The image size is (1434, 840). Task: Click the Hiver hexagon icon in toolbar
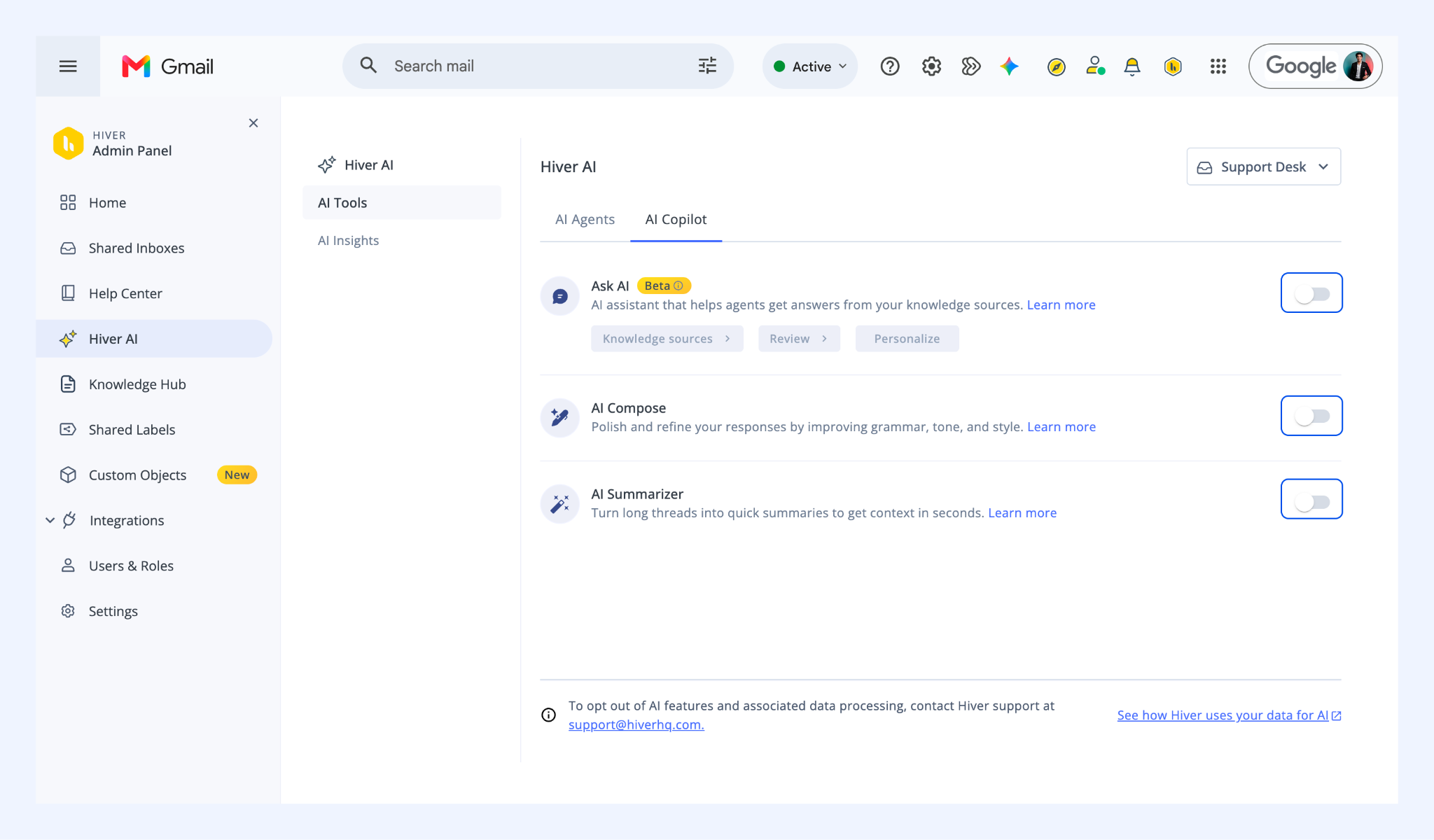(x=1173, y=66)
